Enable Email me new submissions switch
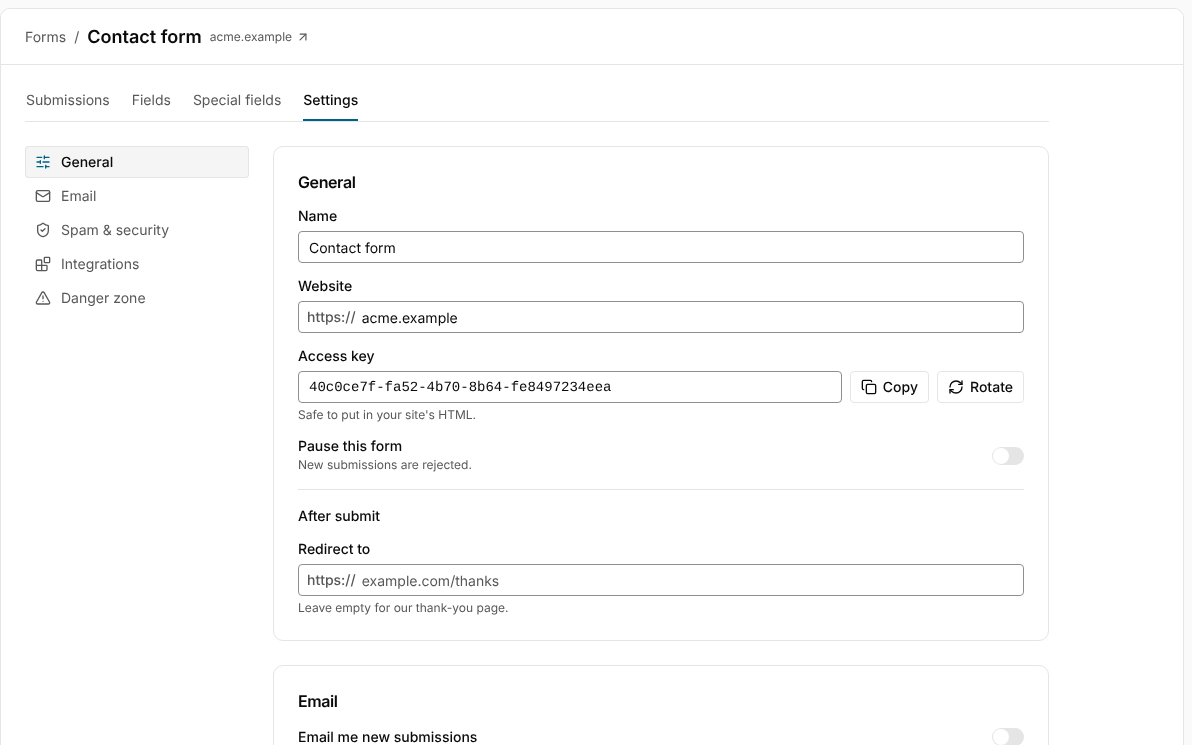Screen dimensions: 1192x745 tap(1007, 737)
